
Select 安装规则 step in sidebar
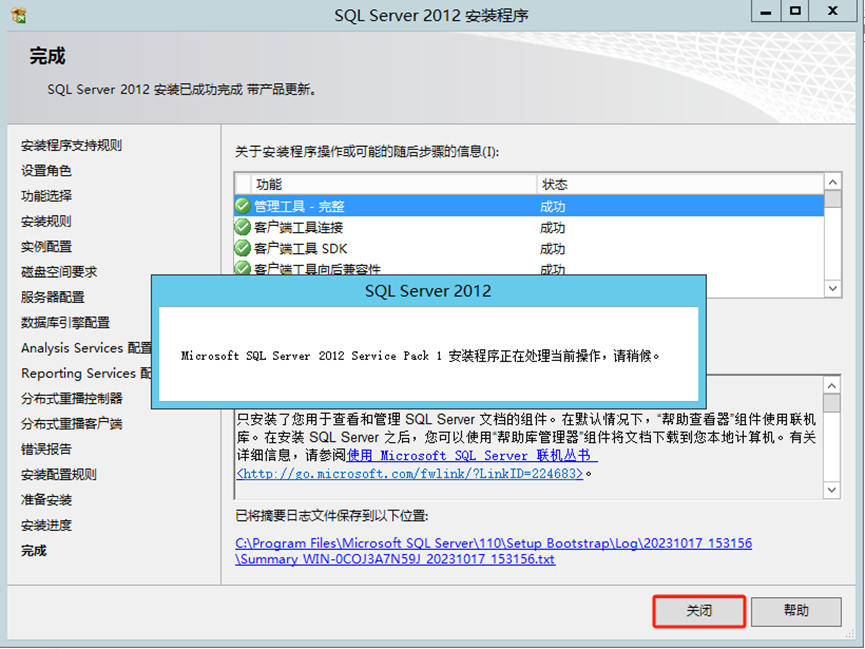(x=46, y=221)
